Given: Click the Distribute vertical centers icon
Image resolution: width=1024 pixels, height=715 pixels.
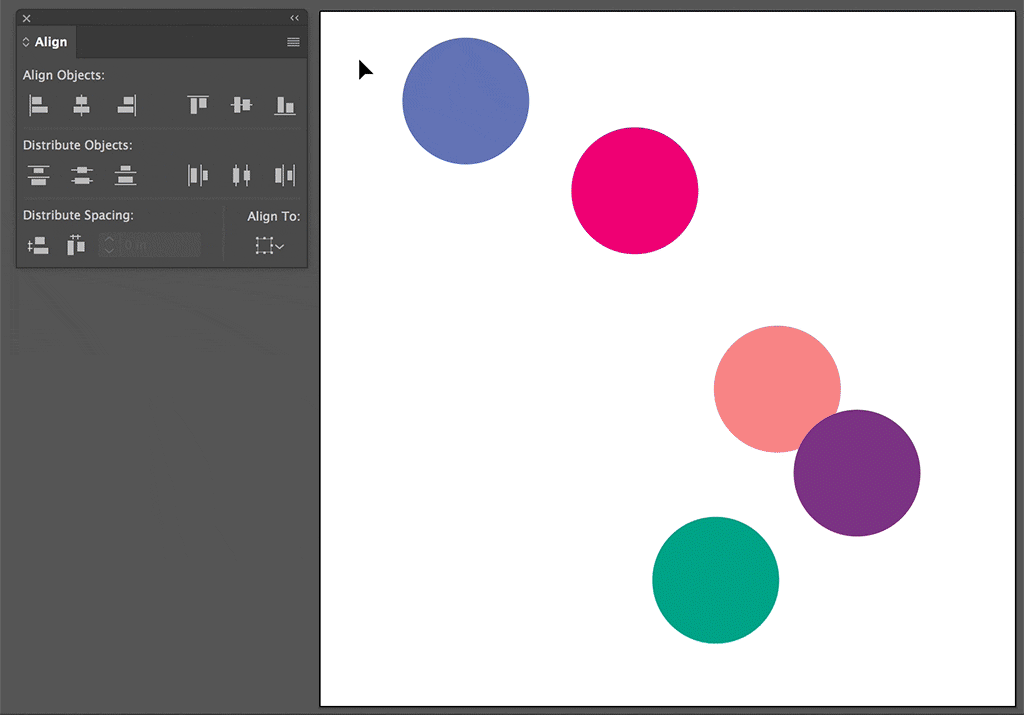Looking at the screenshot, I should (x=81, y=175).
